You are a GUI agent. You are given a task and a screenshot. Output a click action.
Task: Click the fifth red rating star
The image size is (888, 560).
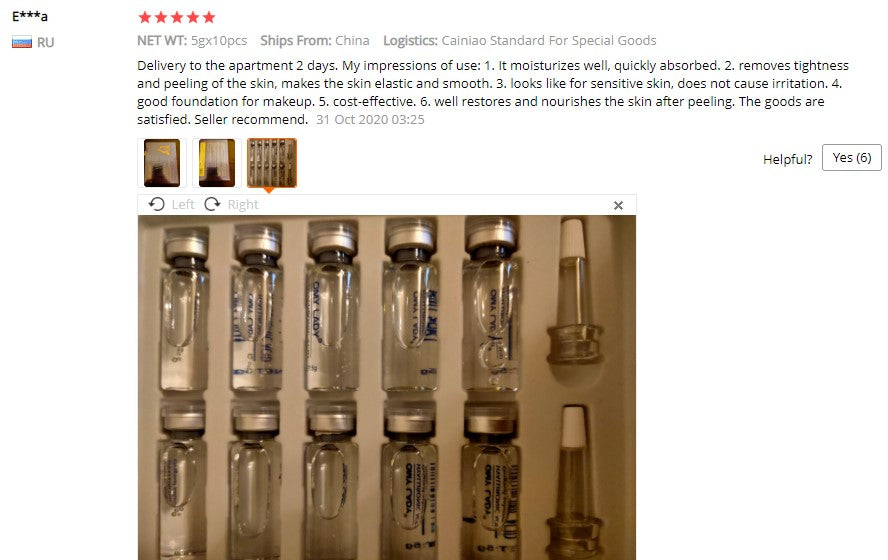click(x=209, y=18)
